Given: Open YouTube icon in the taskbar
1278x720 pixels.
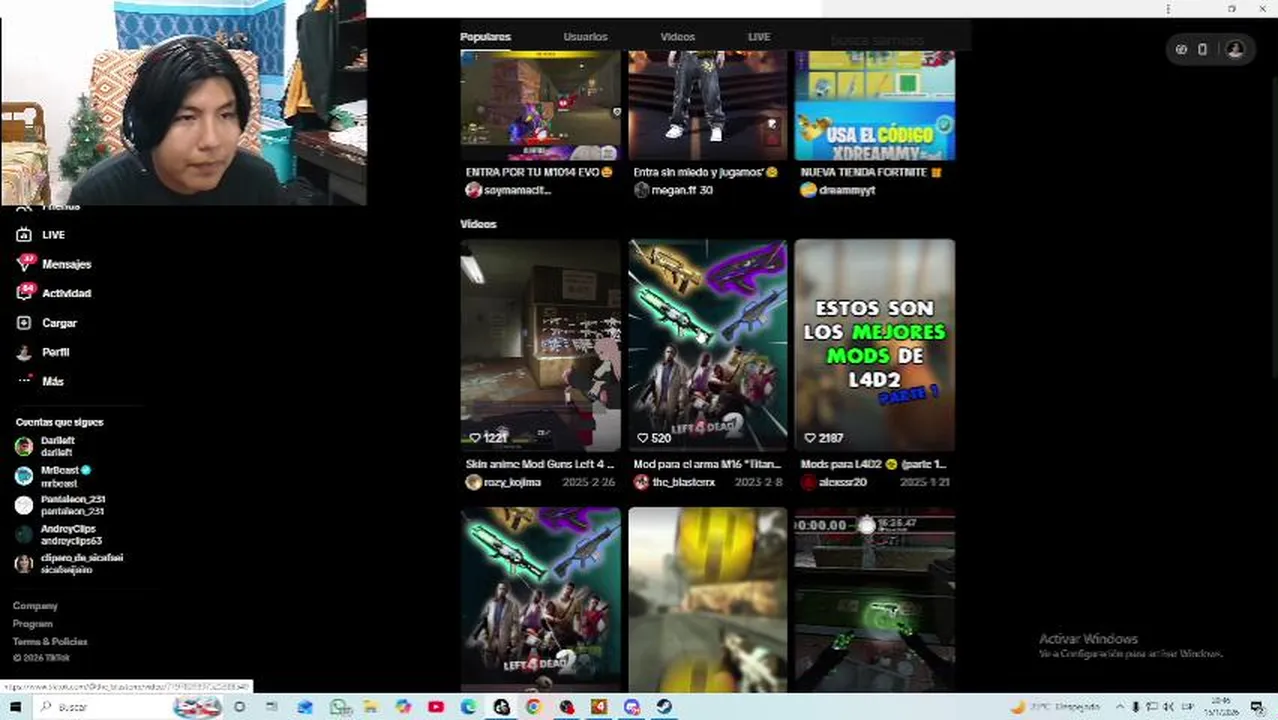Looking at the screenshot, I should (x=436, y=707).
